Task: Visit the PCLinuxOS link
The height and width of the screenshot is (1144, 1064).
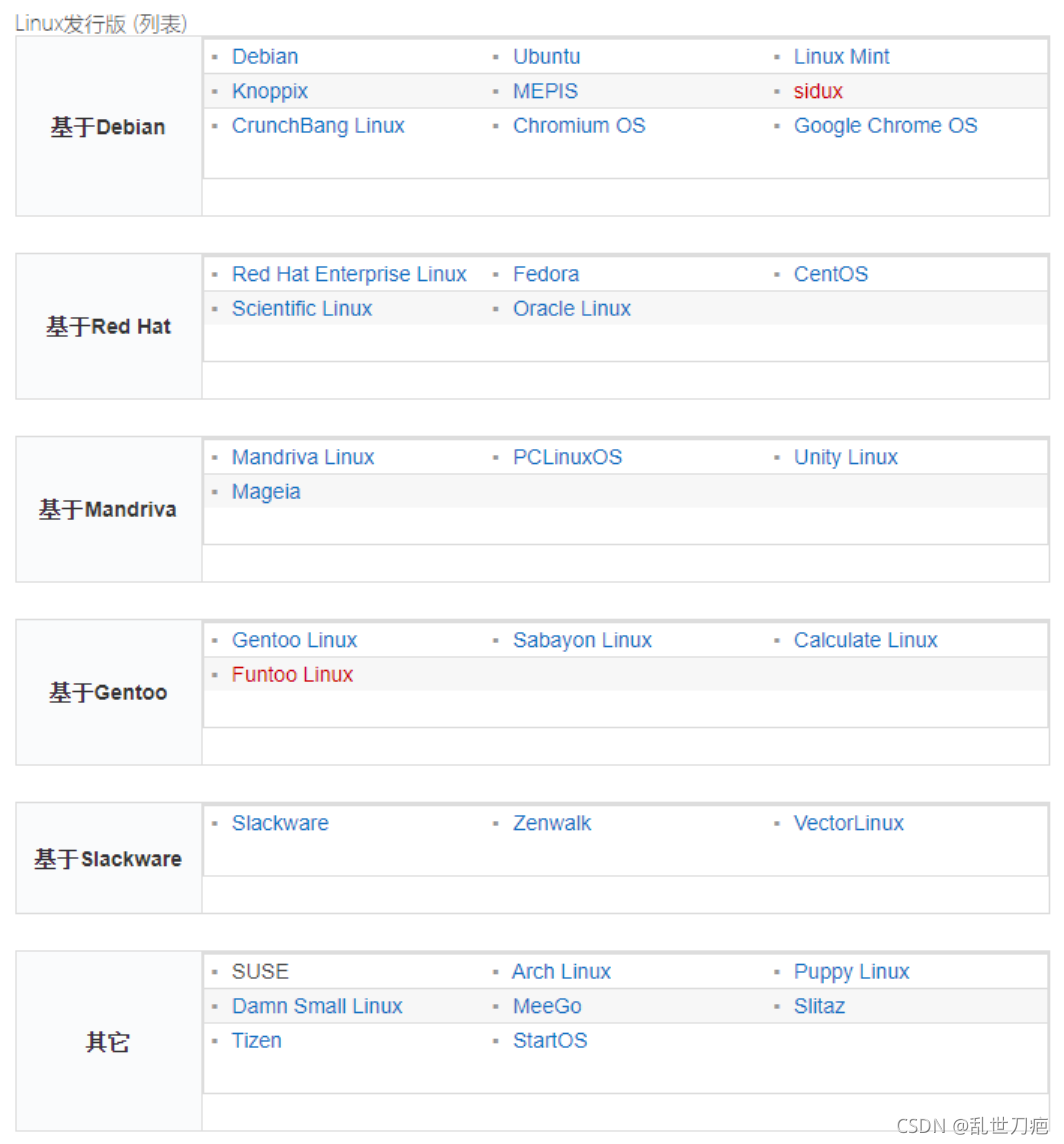Action: point(567,457)
